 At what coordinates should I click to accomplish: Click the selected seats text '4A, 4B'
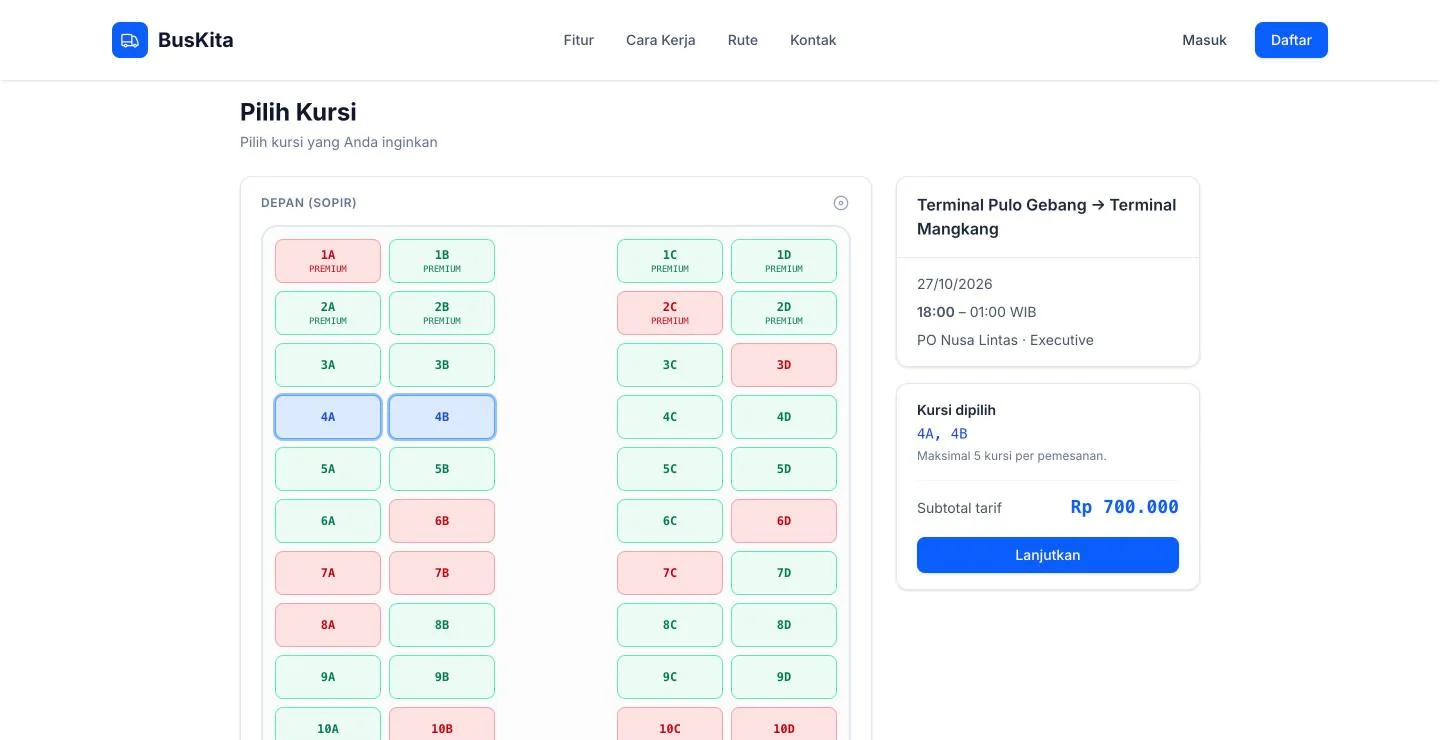(942, 434)
